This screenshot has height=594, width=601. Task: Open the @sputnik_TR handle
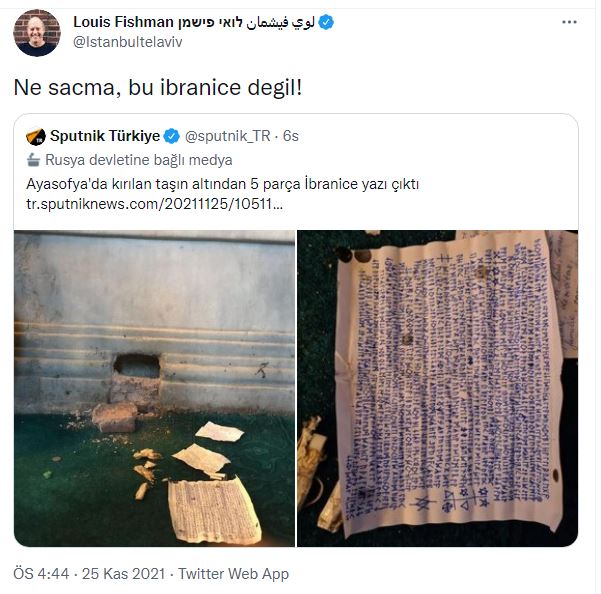(x=227, y=136)
